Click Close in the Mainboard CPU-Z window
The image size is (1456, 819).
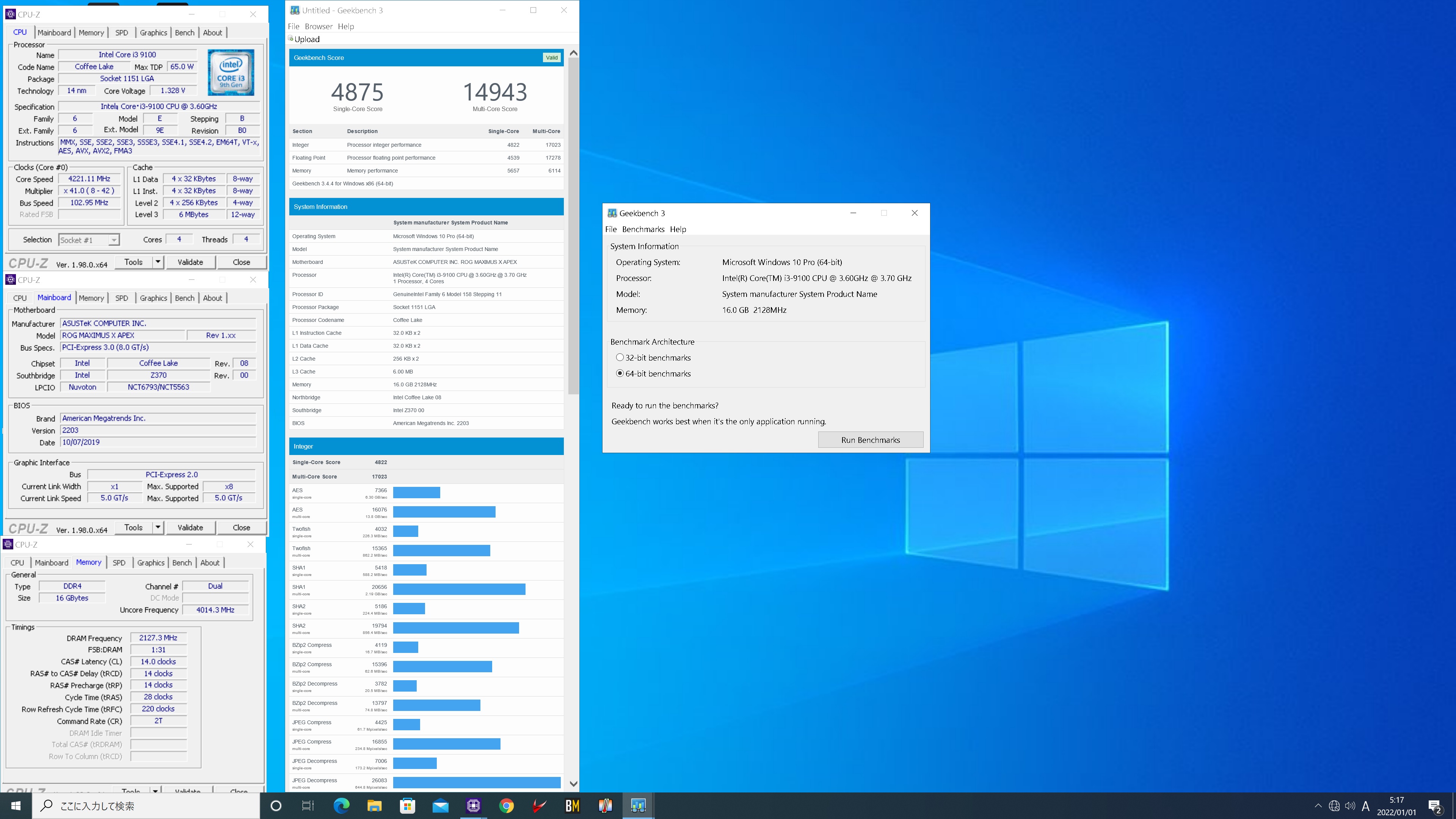point(242,527)
